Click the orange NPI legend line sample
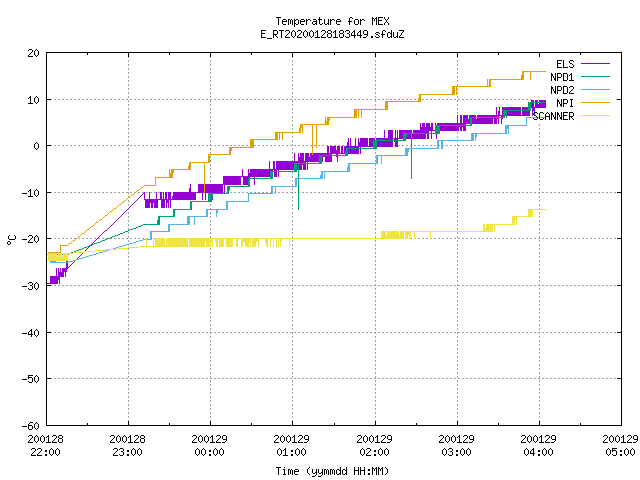The image size is (640, 480). click(x=595, y=102)
